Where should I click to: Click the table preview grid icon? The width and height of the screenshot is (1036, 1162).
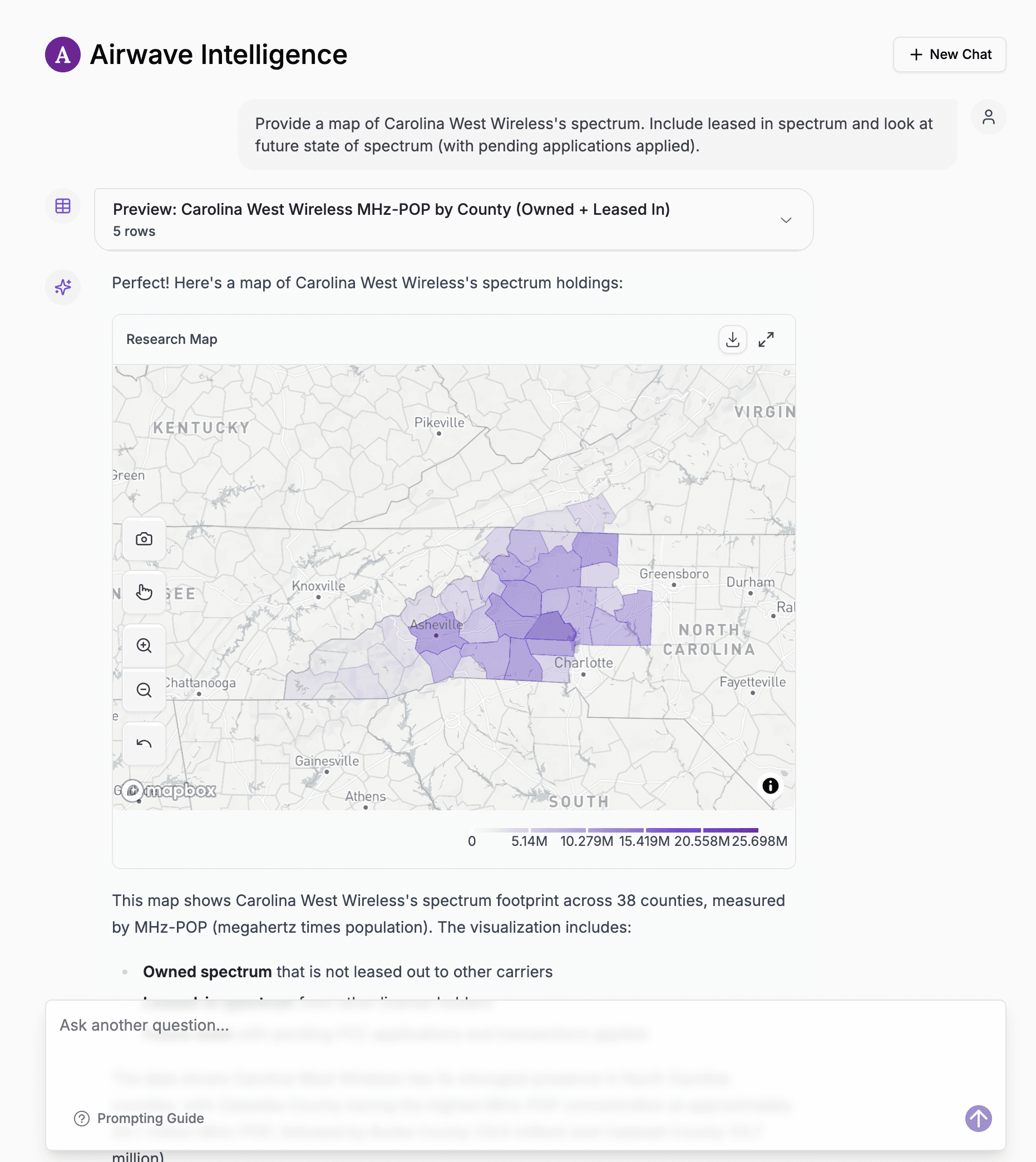[x=63, y=206]
